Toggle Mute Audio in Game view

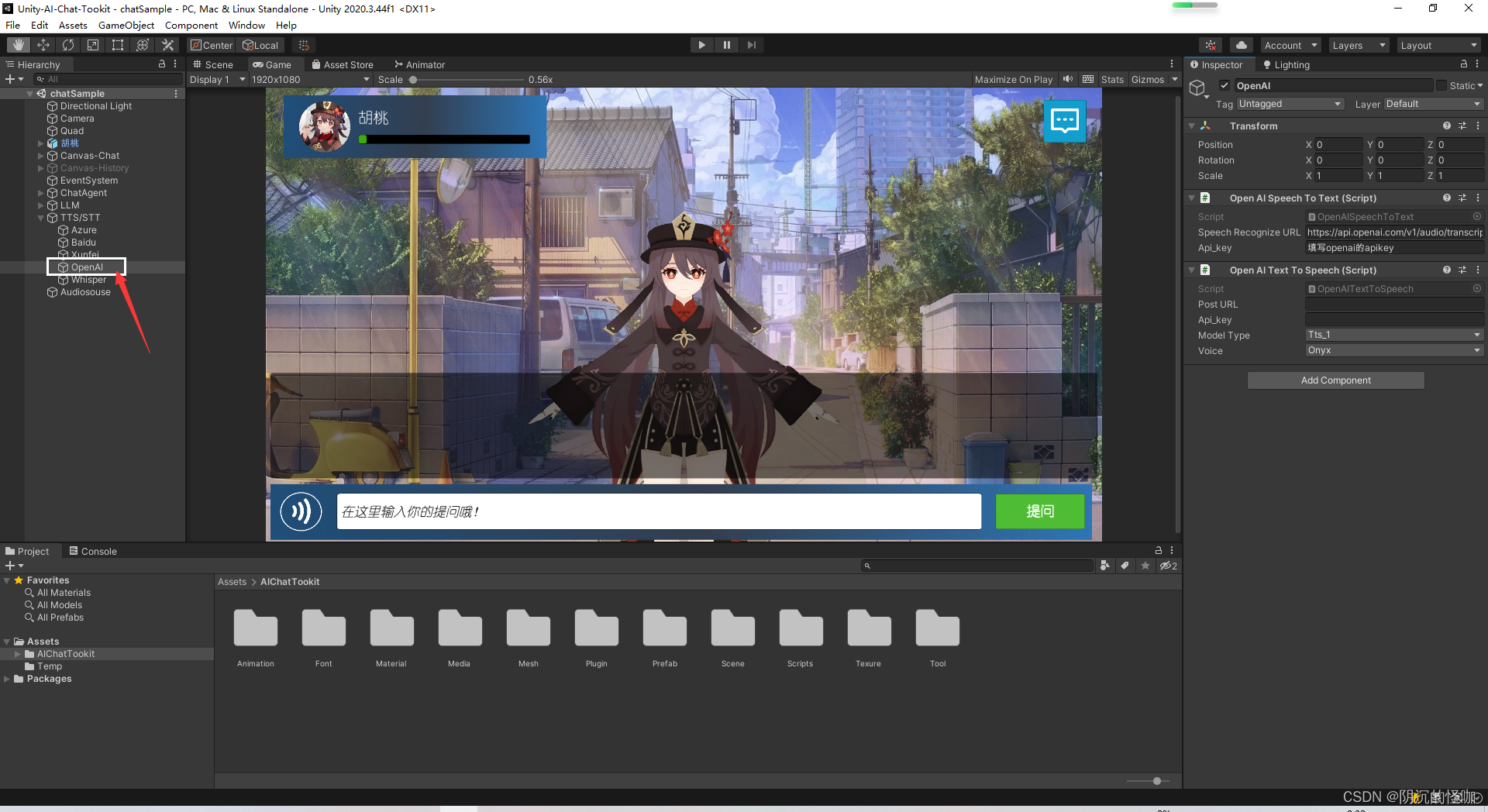tap(1068, 79)
